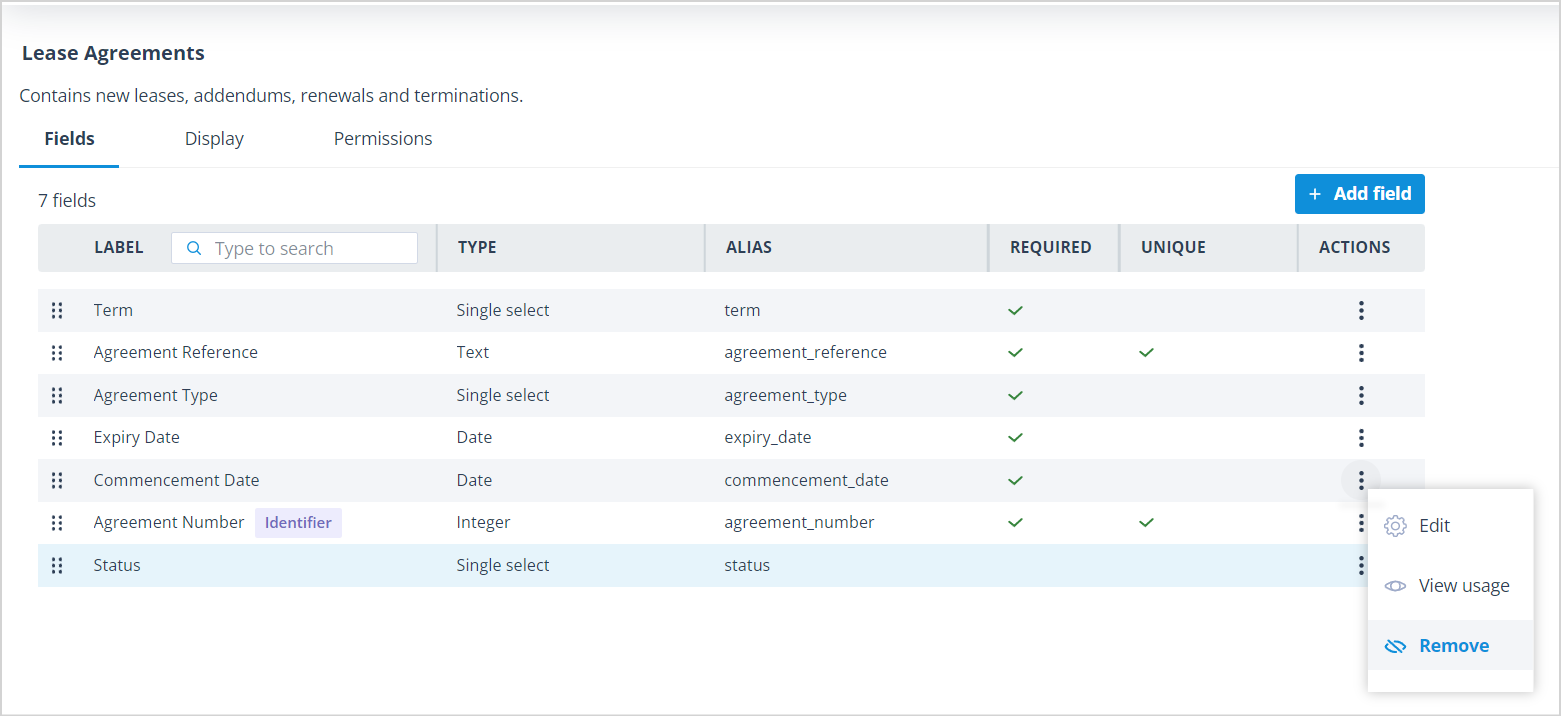
Task: Choose View usage from the actions menu
Action: pyautogui.click(x=1450, y=586)
